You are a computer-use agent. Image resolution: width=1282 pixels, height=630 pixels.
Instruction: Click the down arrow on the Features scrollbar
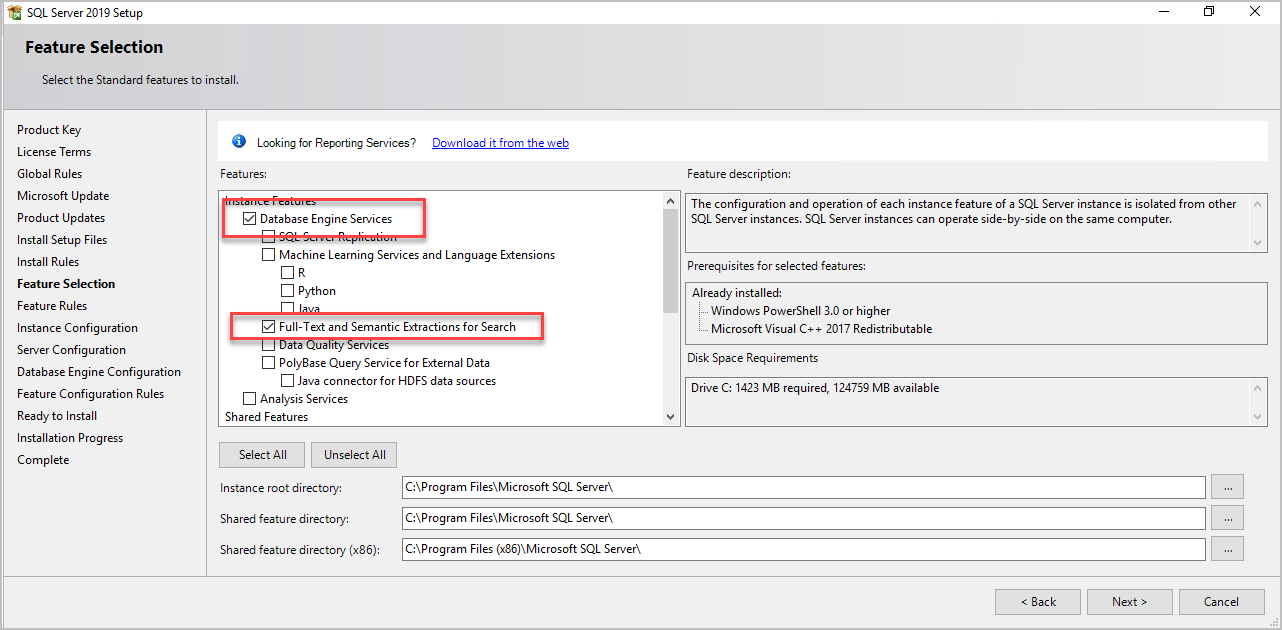pos(670,416)
